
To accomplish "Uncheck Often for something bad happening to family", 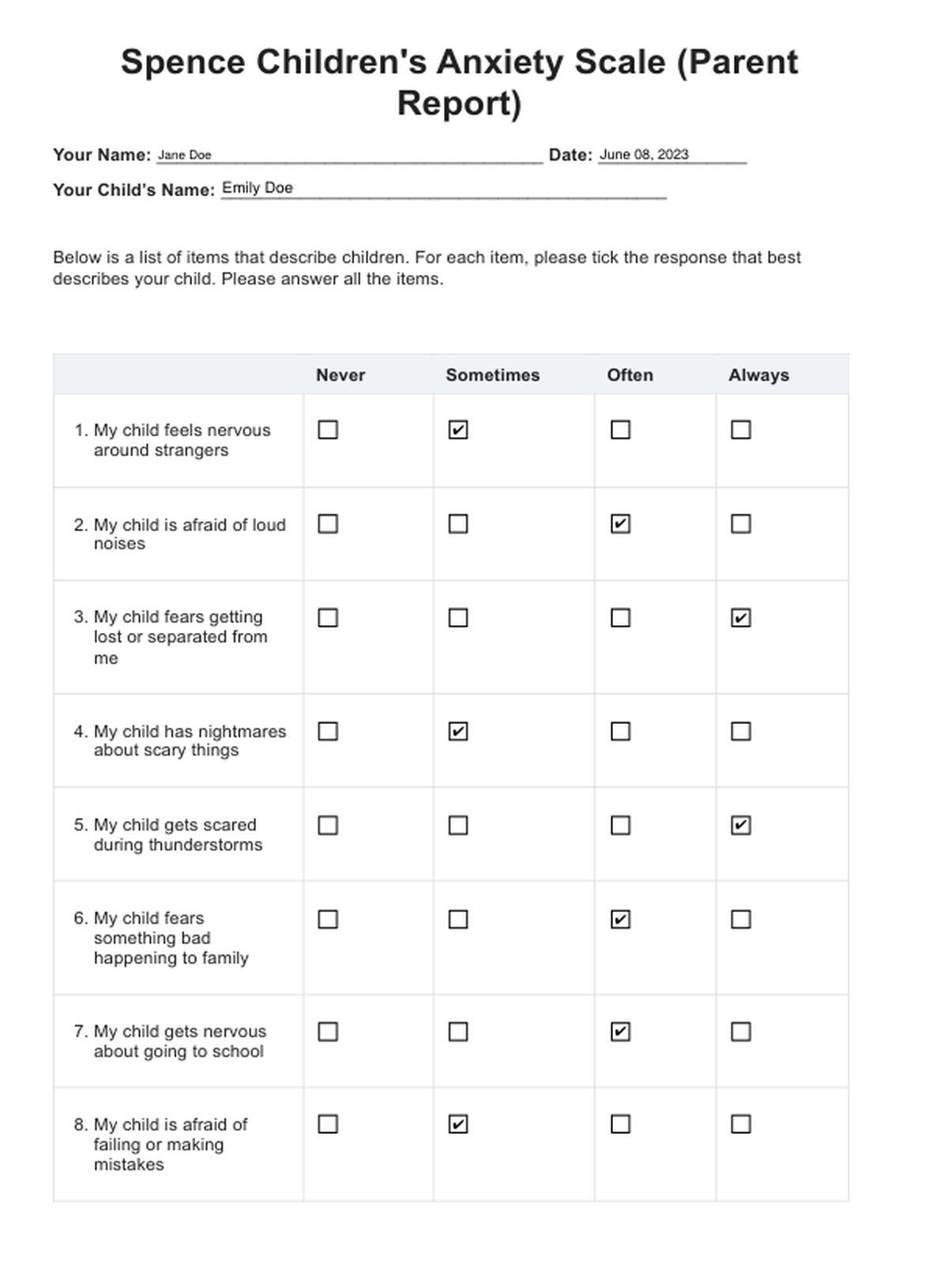I will pyautogui.click(x=621, y=920).
